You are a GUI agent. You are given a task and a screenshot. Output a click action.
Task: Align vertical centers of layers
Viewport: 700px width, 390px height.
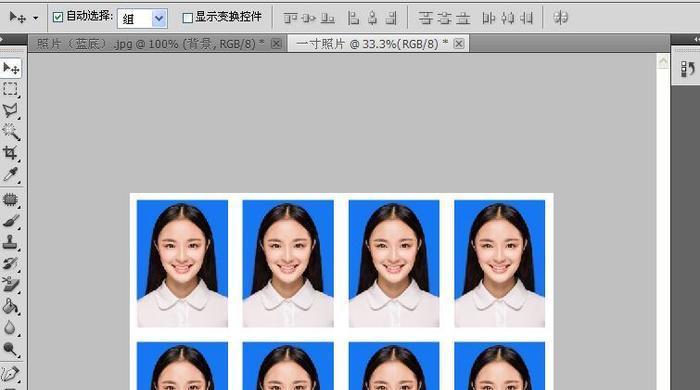[x=309, y=18]
